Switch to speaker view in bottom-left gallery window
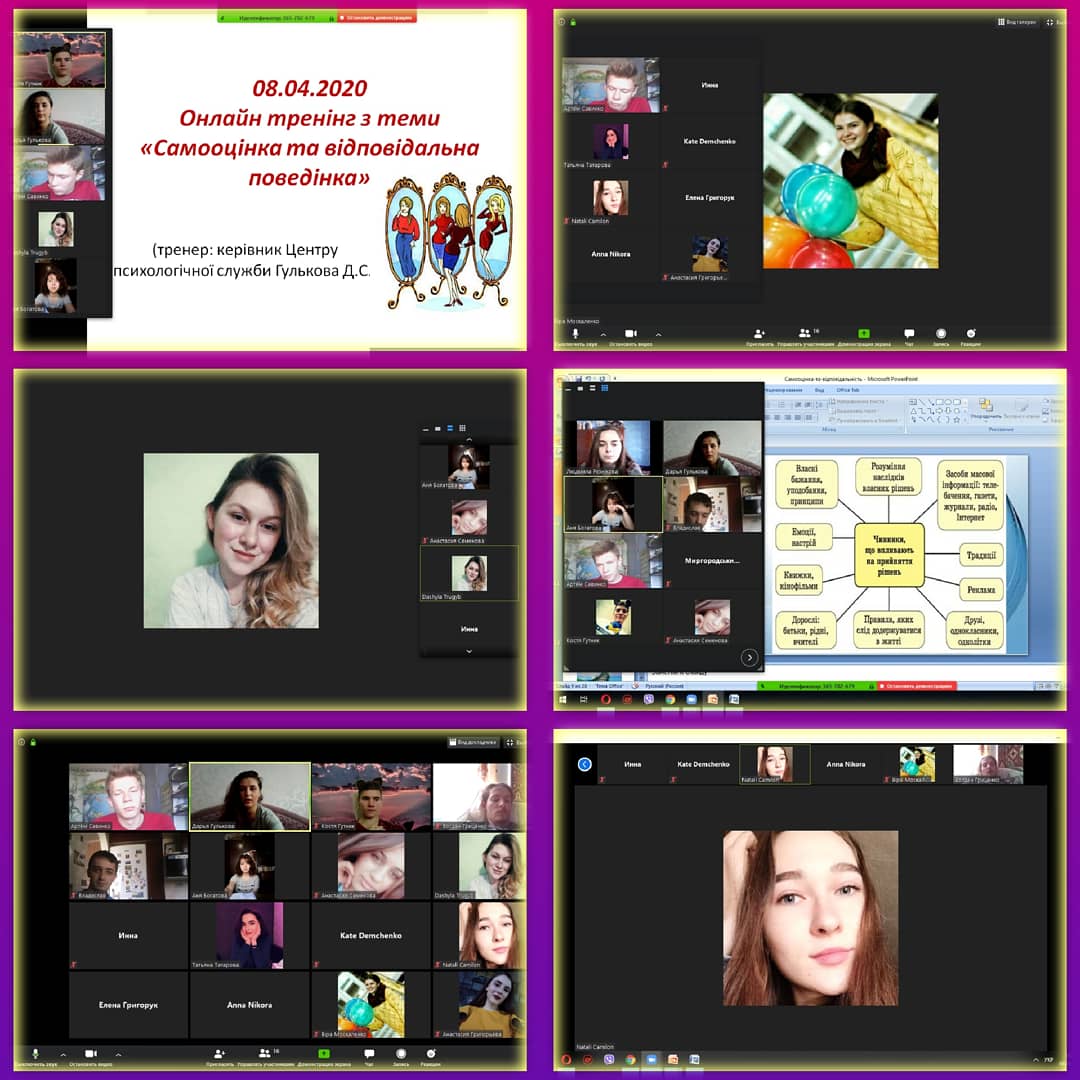The image size is (1080, 1080). pos(474,743)
